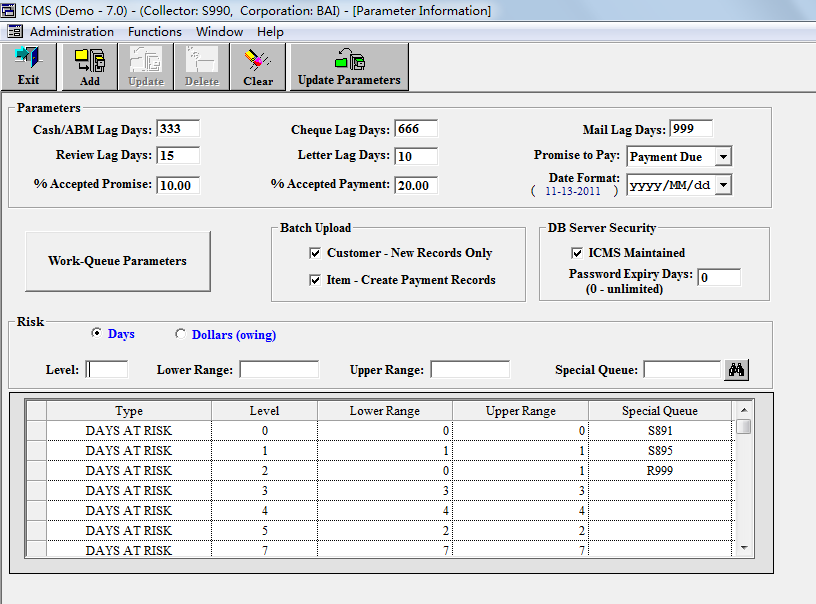Click the Update Parameters toolbar icon
The image size is (816, 604).
pyautogui.click(x=349, y=67)
